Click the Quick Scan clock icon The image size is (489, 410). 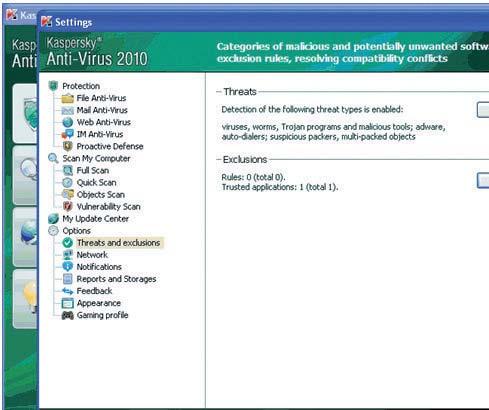tap(67, 182)
